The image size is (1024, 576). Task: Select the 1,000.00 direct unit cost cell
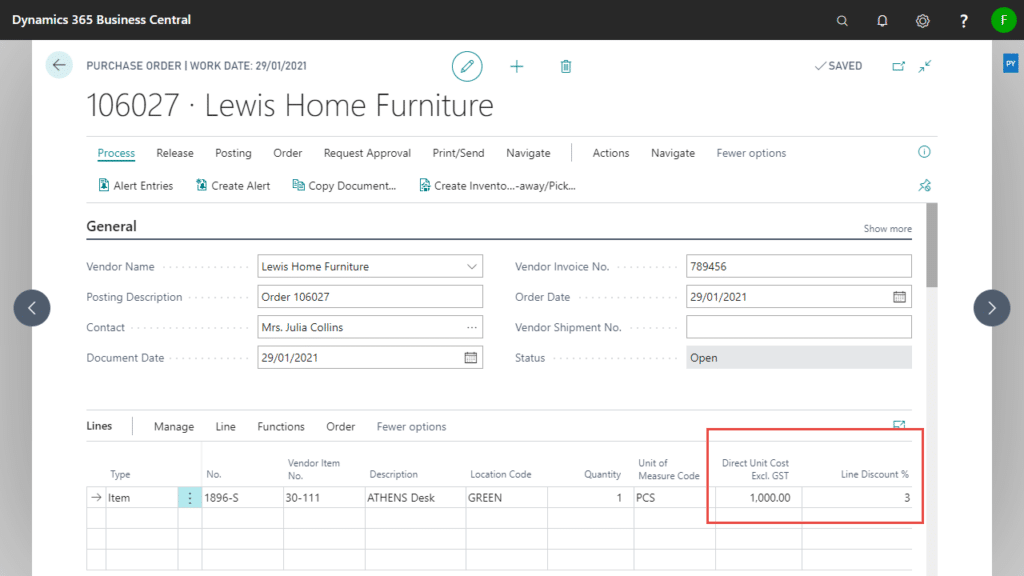point(759,498)
